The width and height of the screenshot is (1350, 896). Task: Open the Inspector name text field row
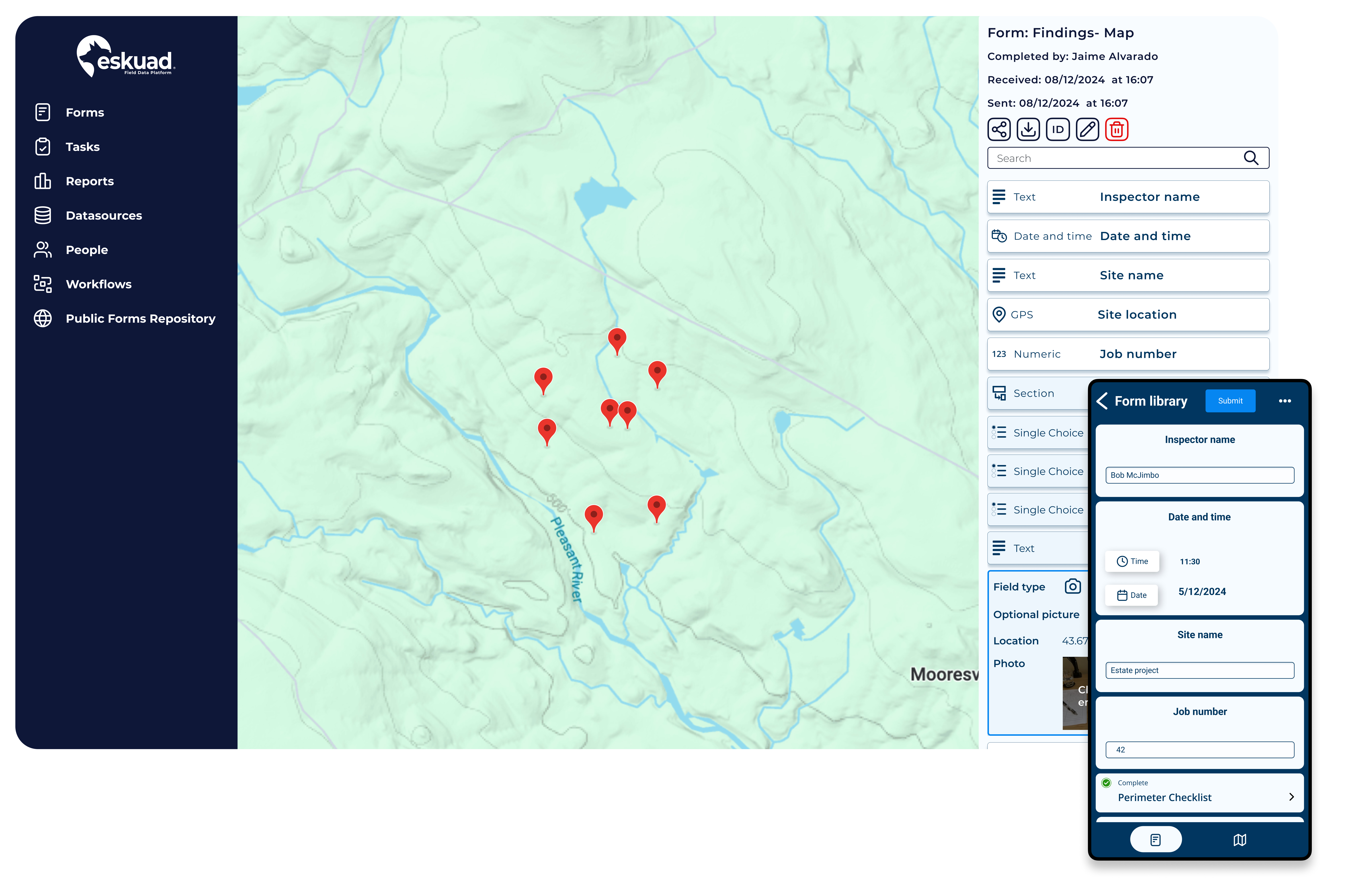coord(1128,197)
